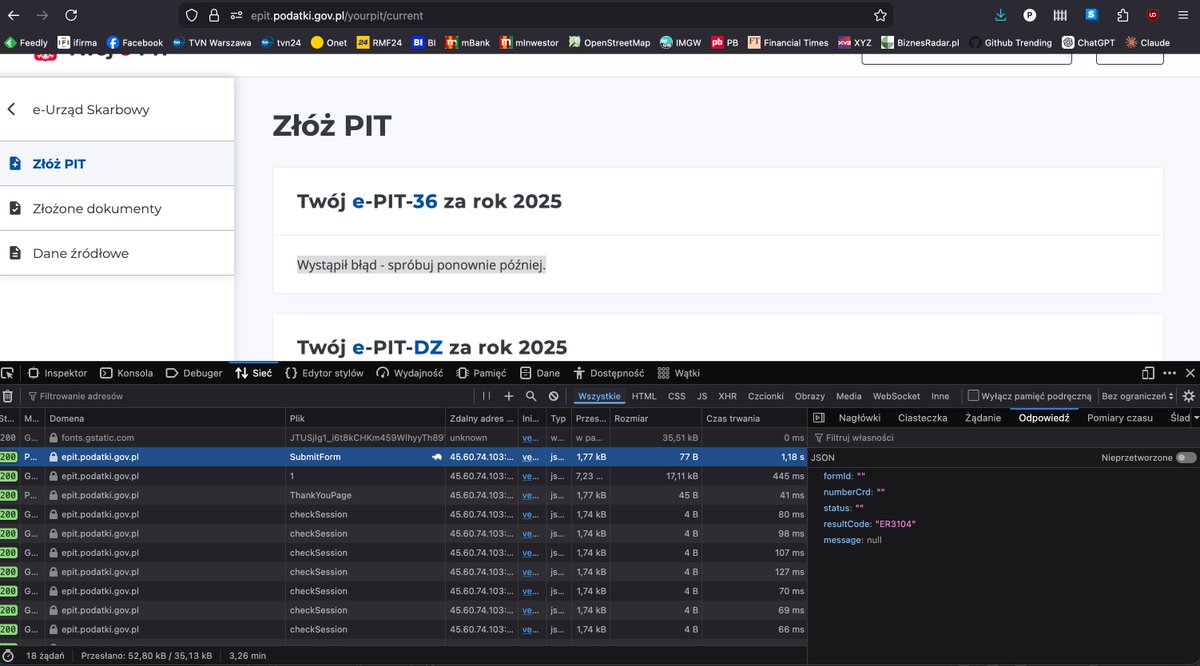Filter requests by Obrazy
The image size is (1200, 666).
(x=810, y=396)
